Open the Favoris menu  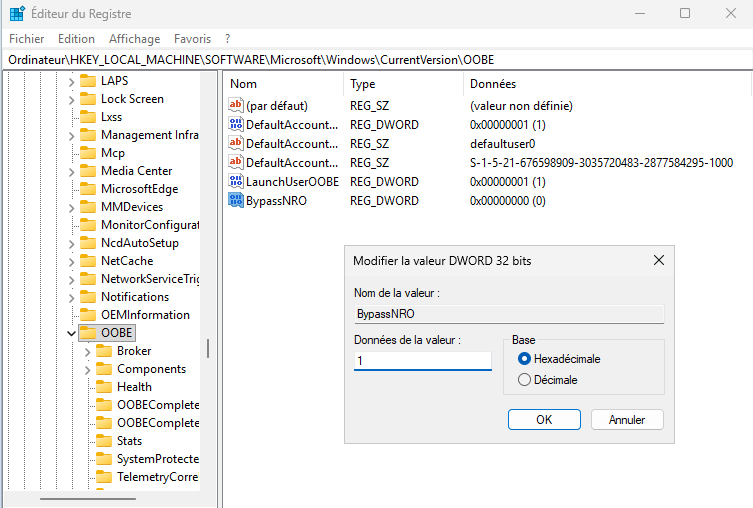coord(192,39)
